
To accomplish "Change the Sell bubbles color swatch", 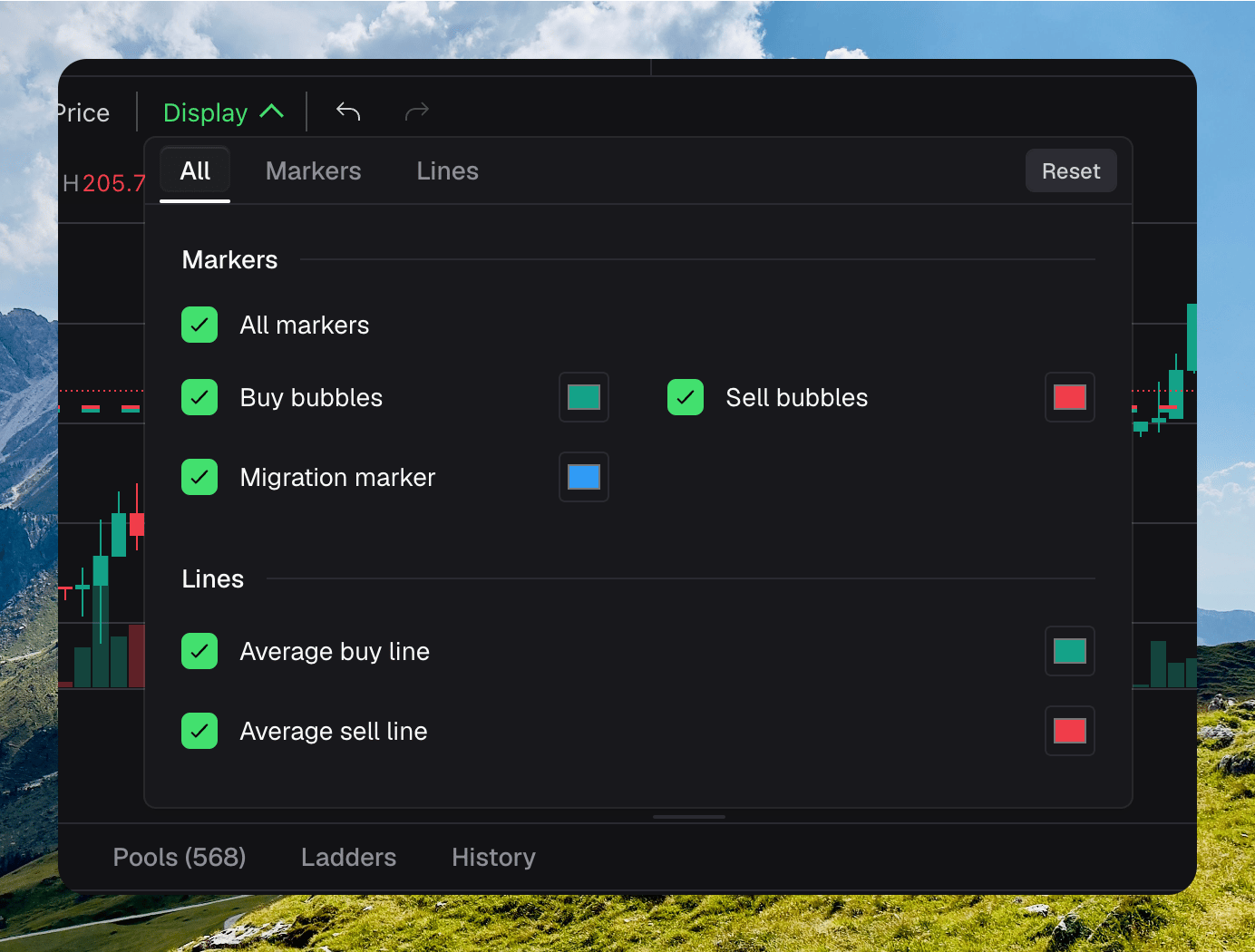I will (x=1070, y=397).
